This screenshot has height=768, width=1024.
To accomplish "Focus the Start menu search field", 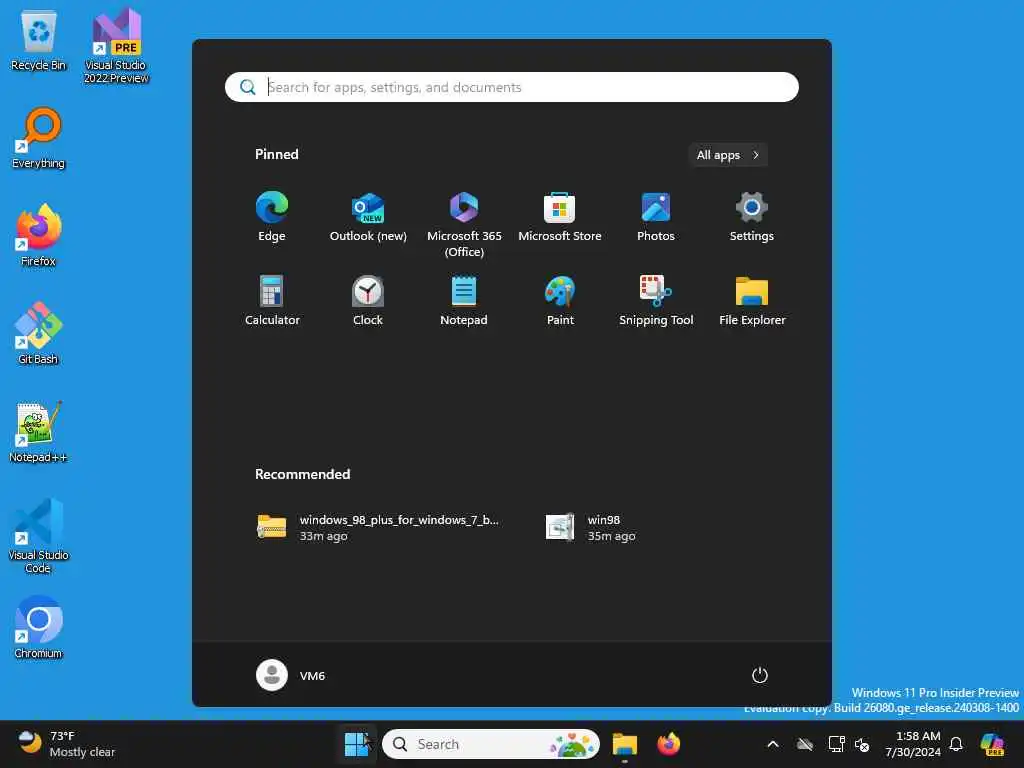I will point(511,87).
